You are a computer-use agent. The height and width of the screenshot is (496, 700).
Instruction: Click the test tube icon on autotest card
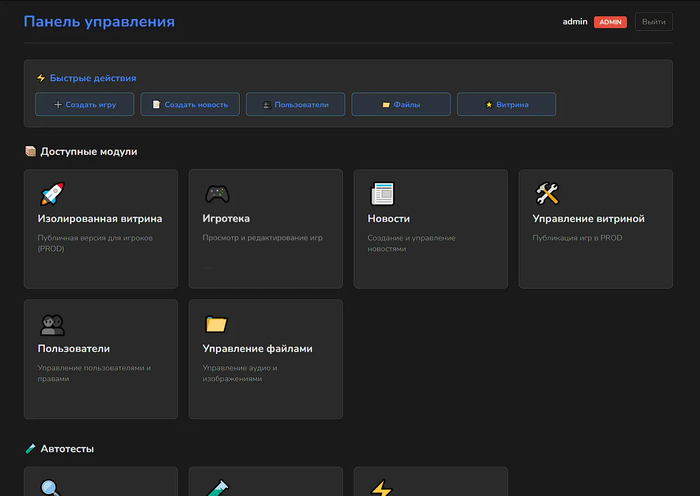point(217,487)
